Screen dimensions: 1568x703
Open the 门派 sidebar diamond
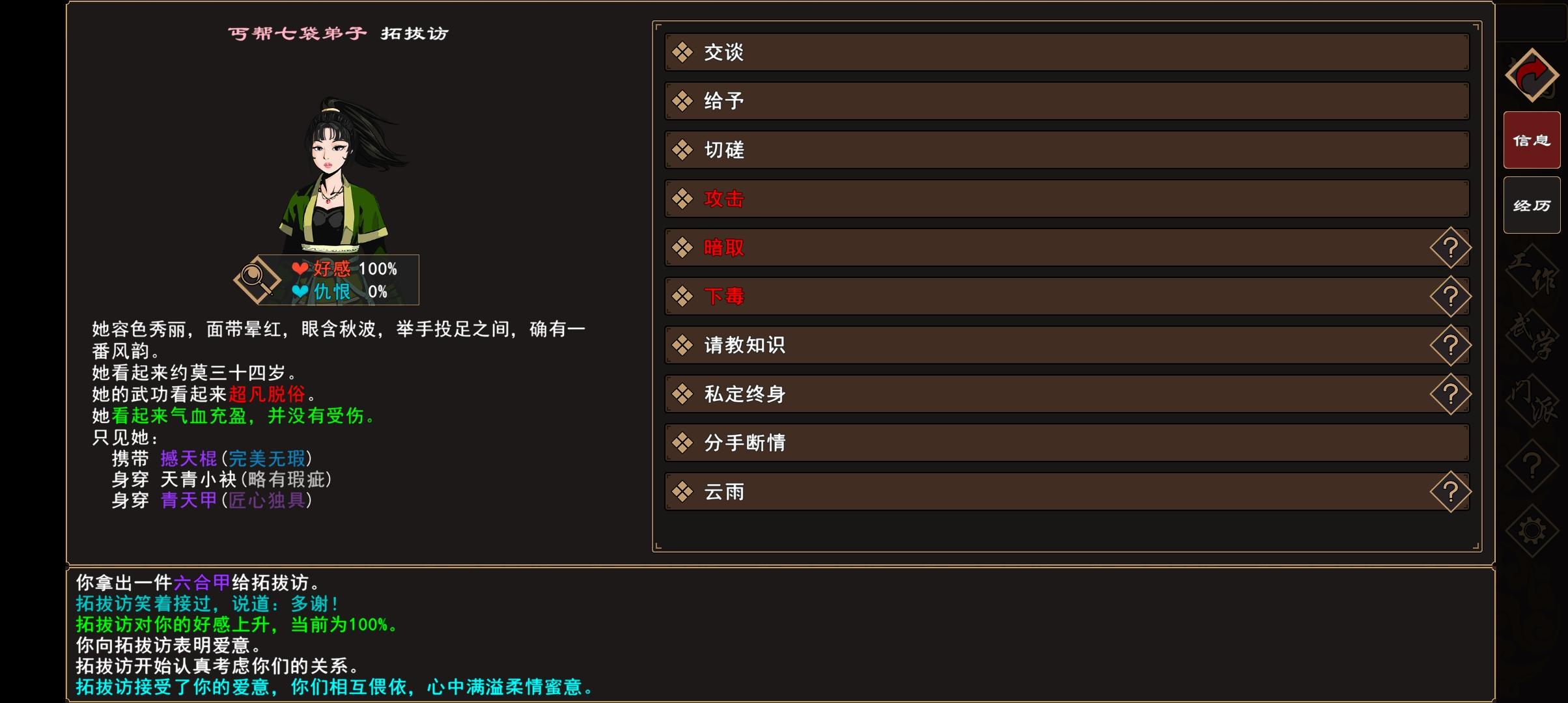(1532, 400)
